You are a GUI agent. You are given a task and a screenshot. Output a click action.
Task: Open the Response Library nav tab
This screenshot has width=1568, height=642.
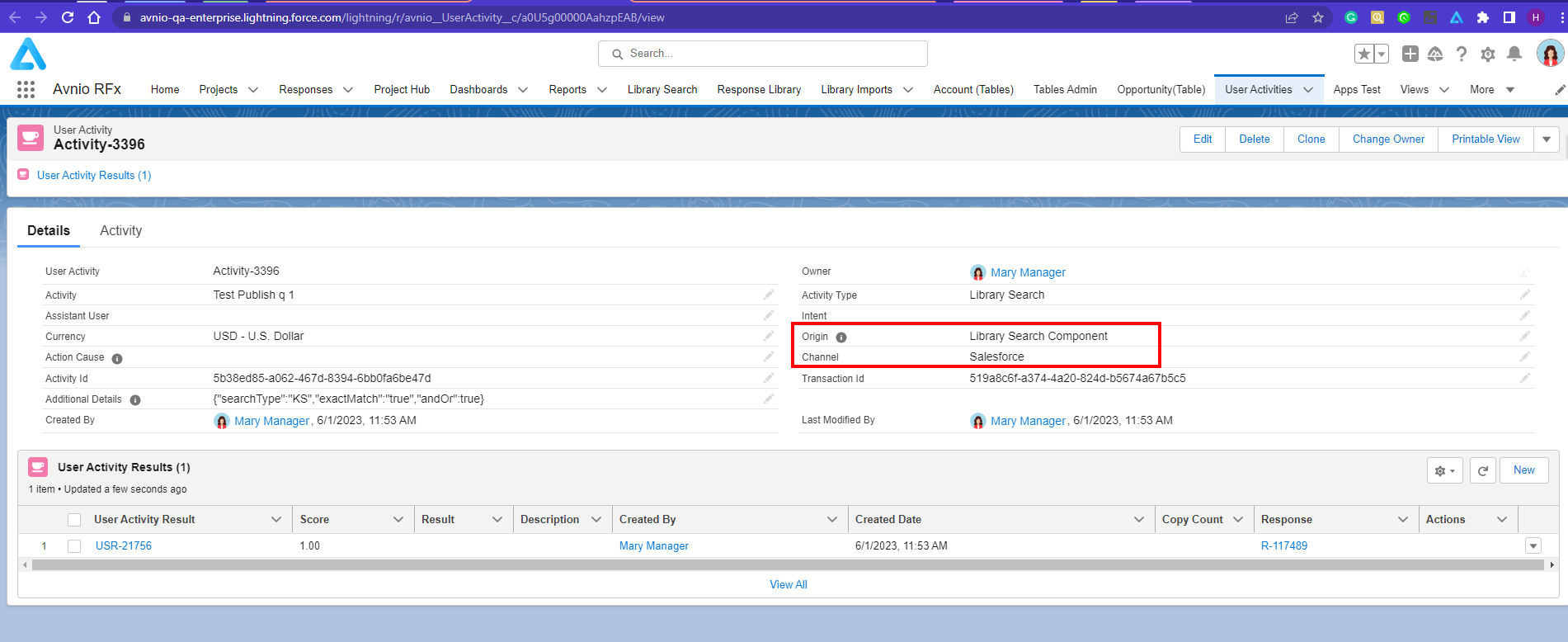(x=759, y=90)
